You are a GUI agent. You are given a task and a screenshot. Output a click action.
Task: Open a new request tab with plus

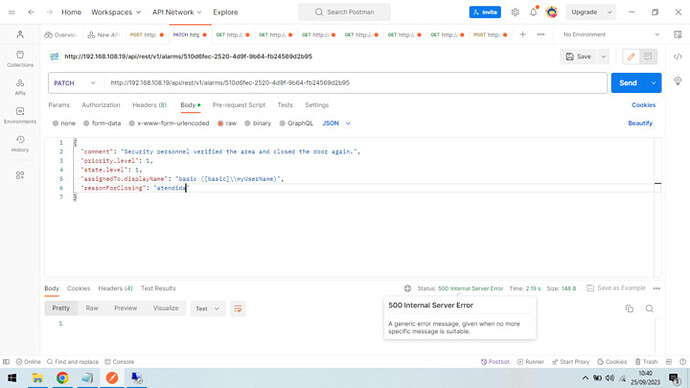tap(522, 34)
